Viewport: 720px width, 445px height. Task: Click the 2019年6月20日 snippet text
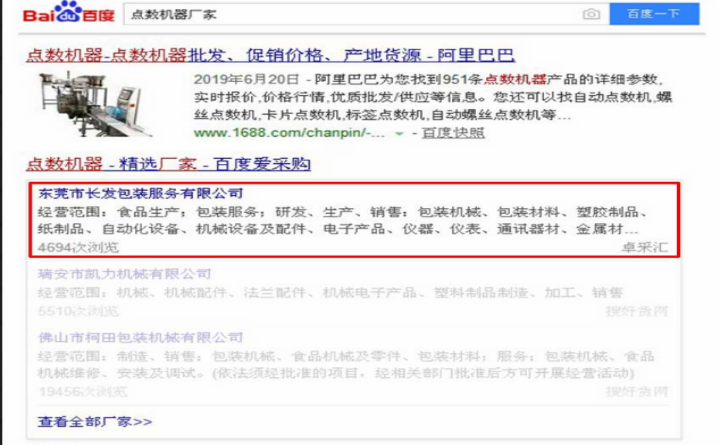point(247,79)
